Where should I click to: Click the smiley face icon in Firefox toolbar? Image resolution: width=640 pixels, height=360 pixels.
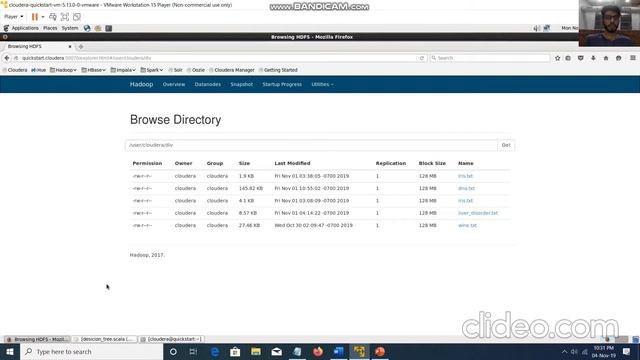pyautogui.click(x=618, y=58)
